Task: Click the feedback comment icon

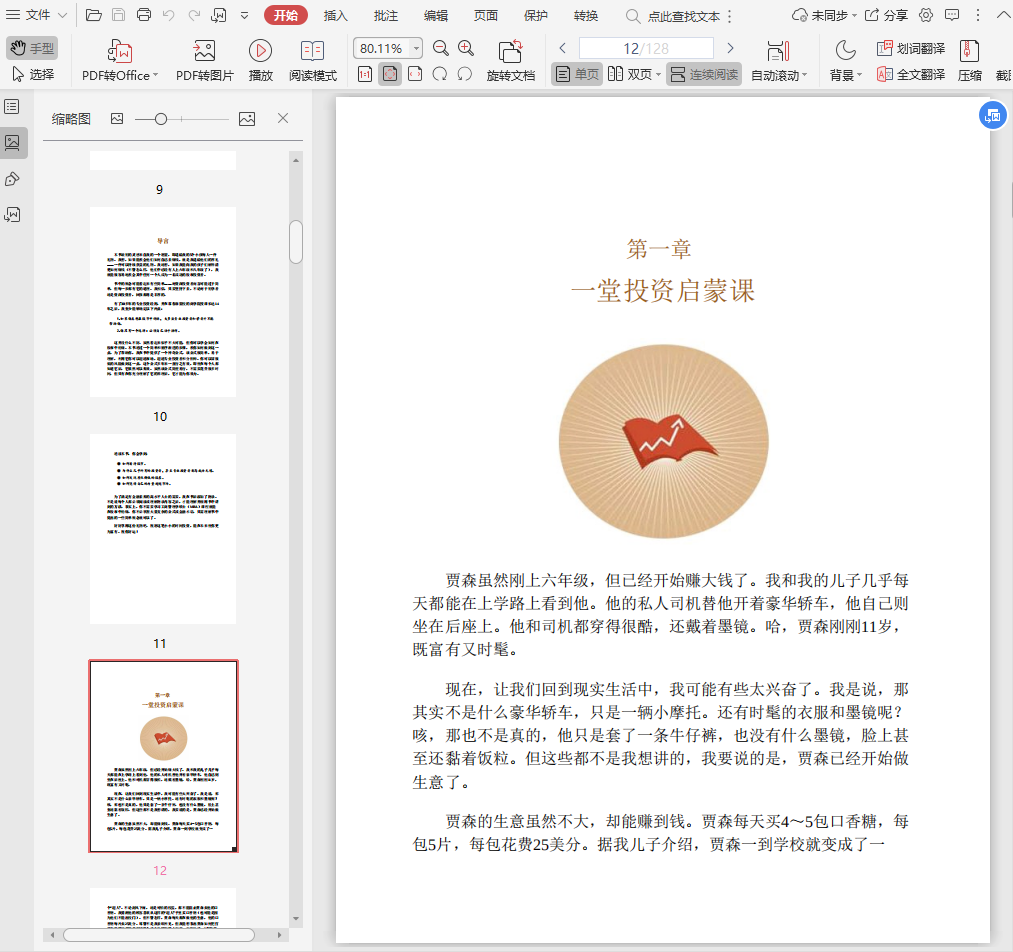Action: coord(952,15)
